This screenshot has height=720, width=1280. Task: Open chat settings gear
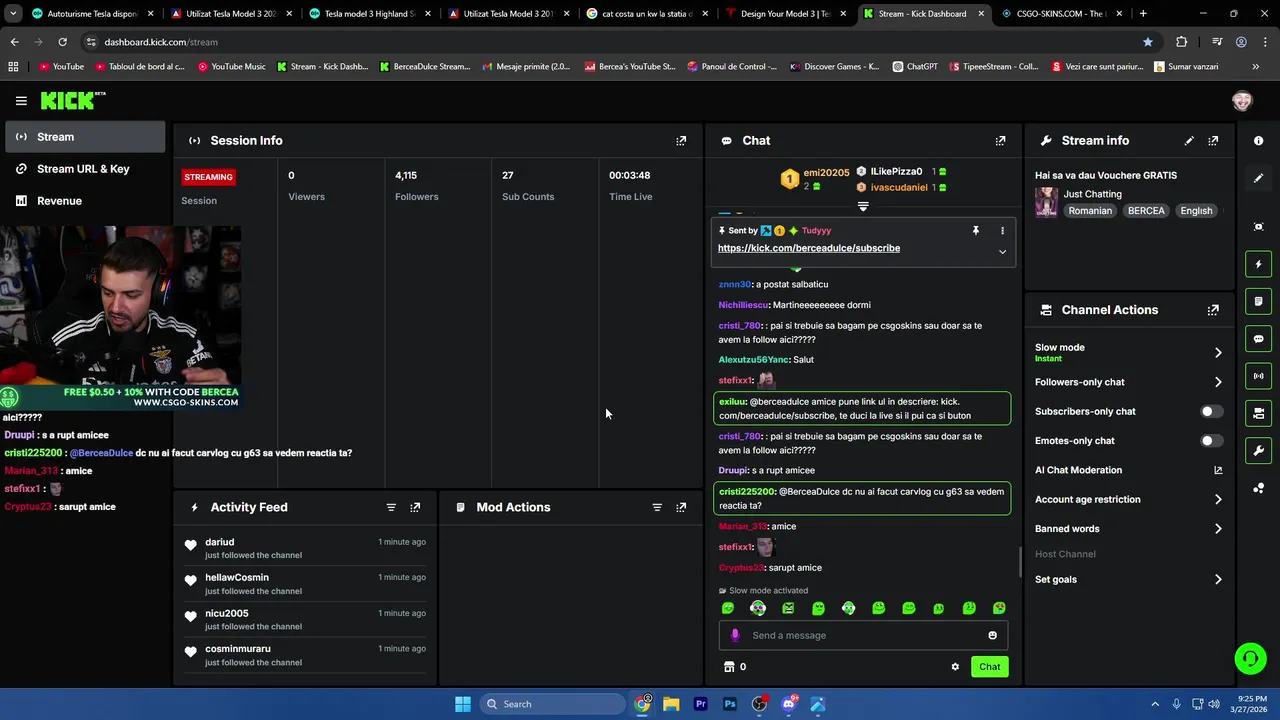pos(955,667)
